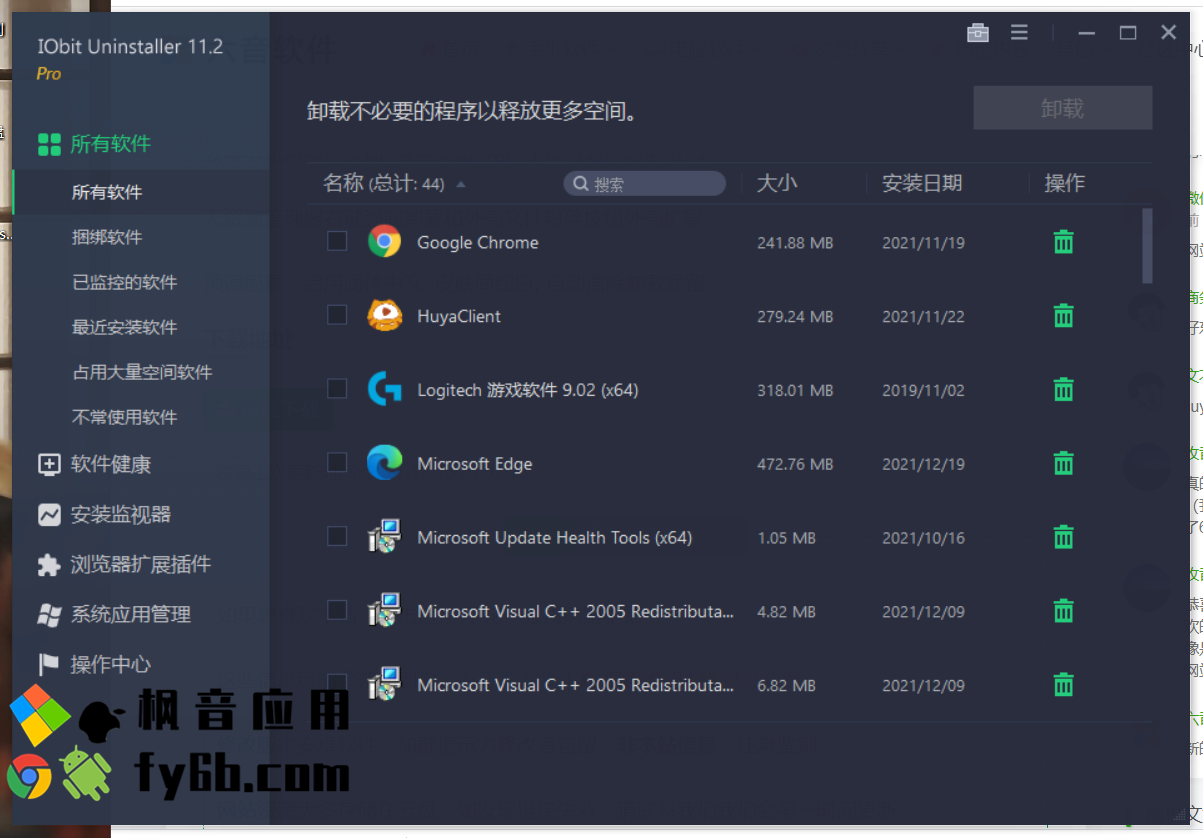Click the trash icon for HuyaClient
Image resolution: width=1203 pixels, height=838 pixels.
(1063, 316)
